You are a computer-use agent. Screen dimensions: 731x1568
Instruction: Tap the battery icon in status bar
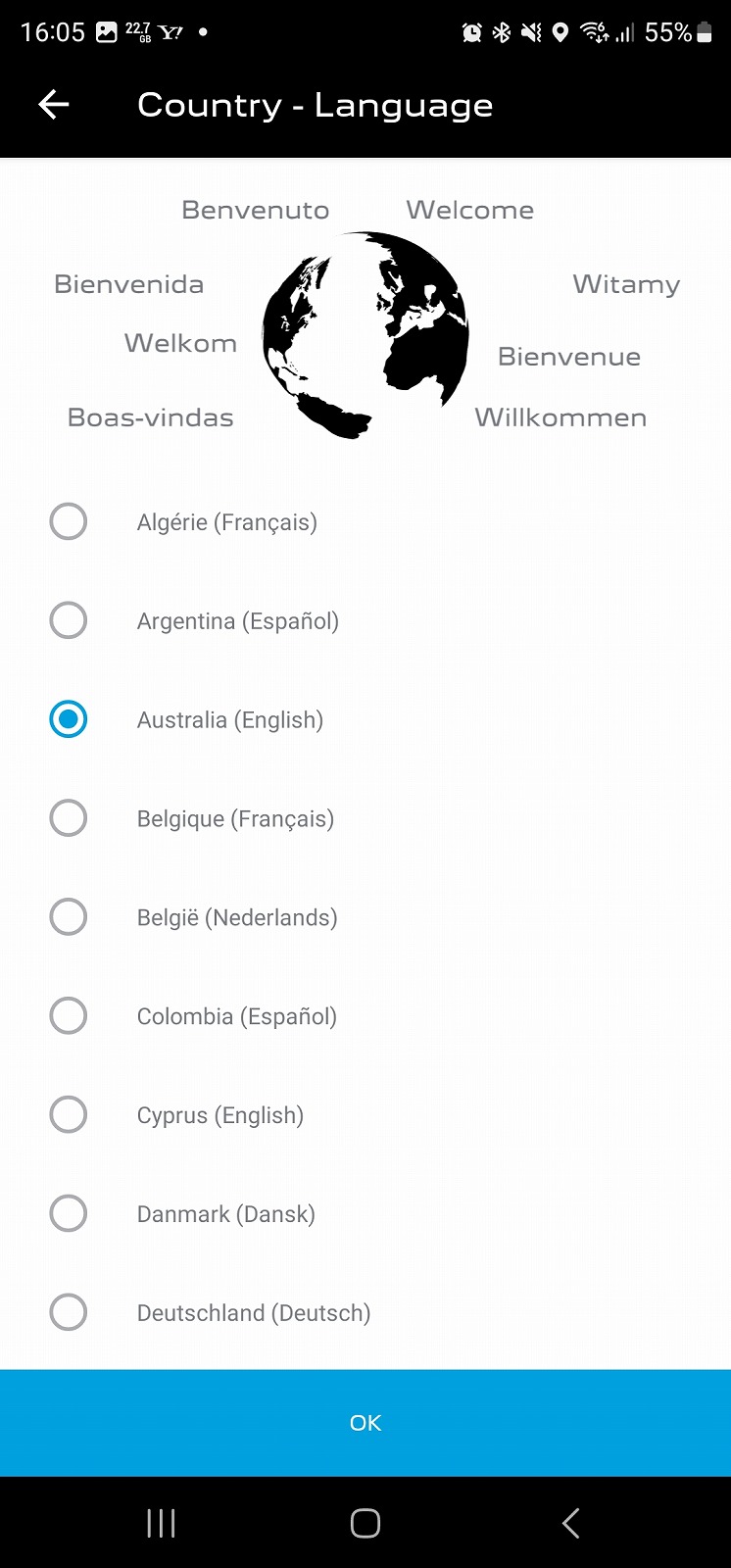pyautogui.click(x=705, y=32)
